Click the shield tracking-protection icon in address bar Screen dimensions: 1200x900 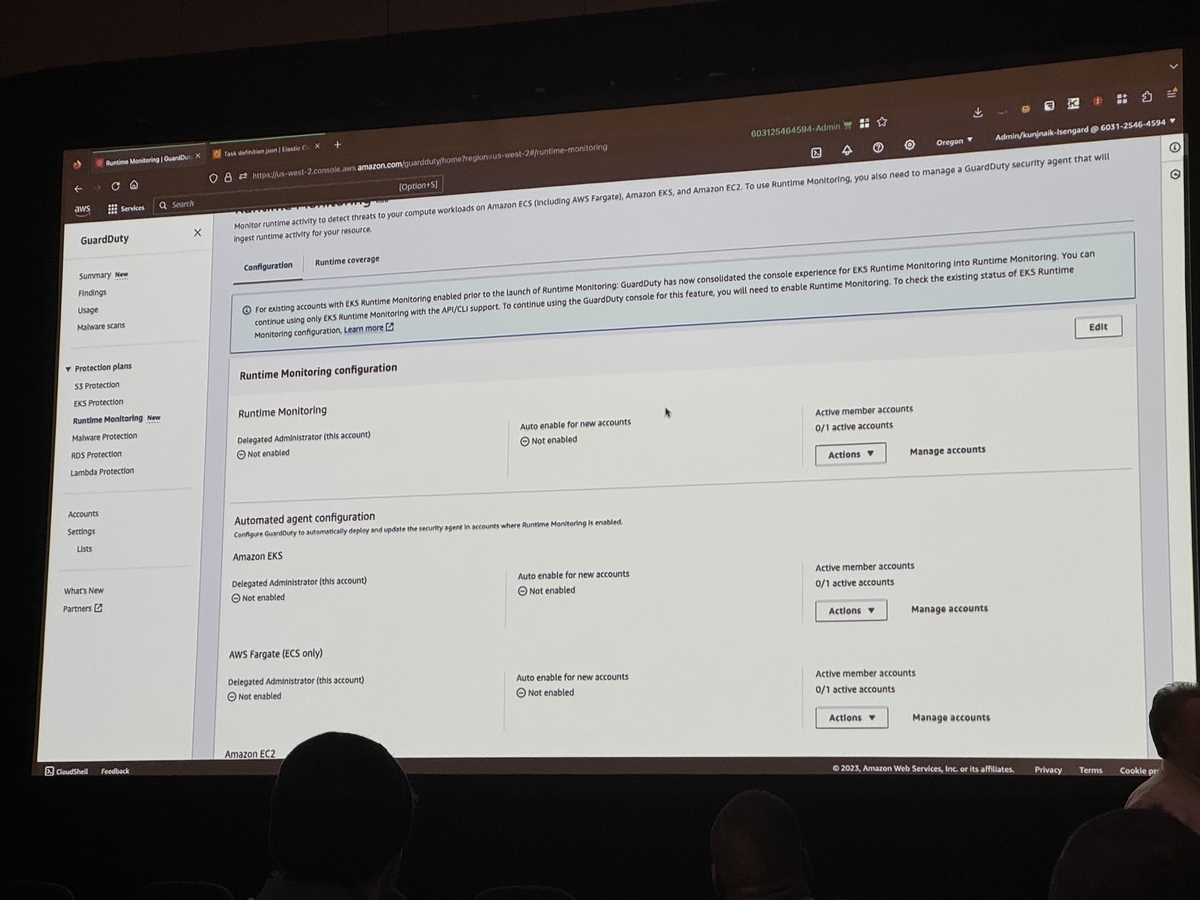tap(213, 178)
